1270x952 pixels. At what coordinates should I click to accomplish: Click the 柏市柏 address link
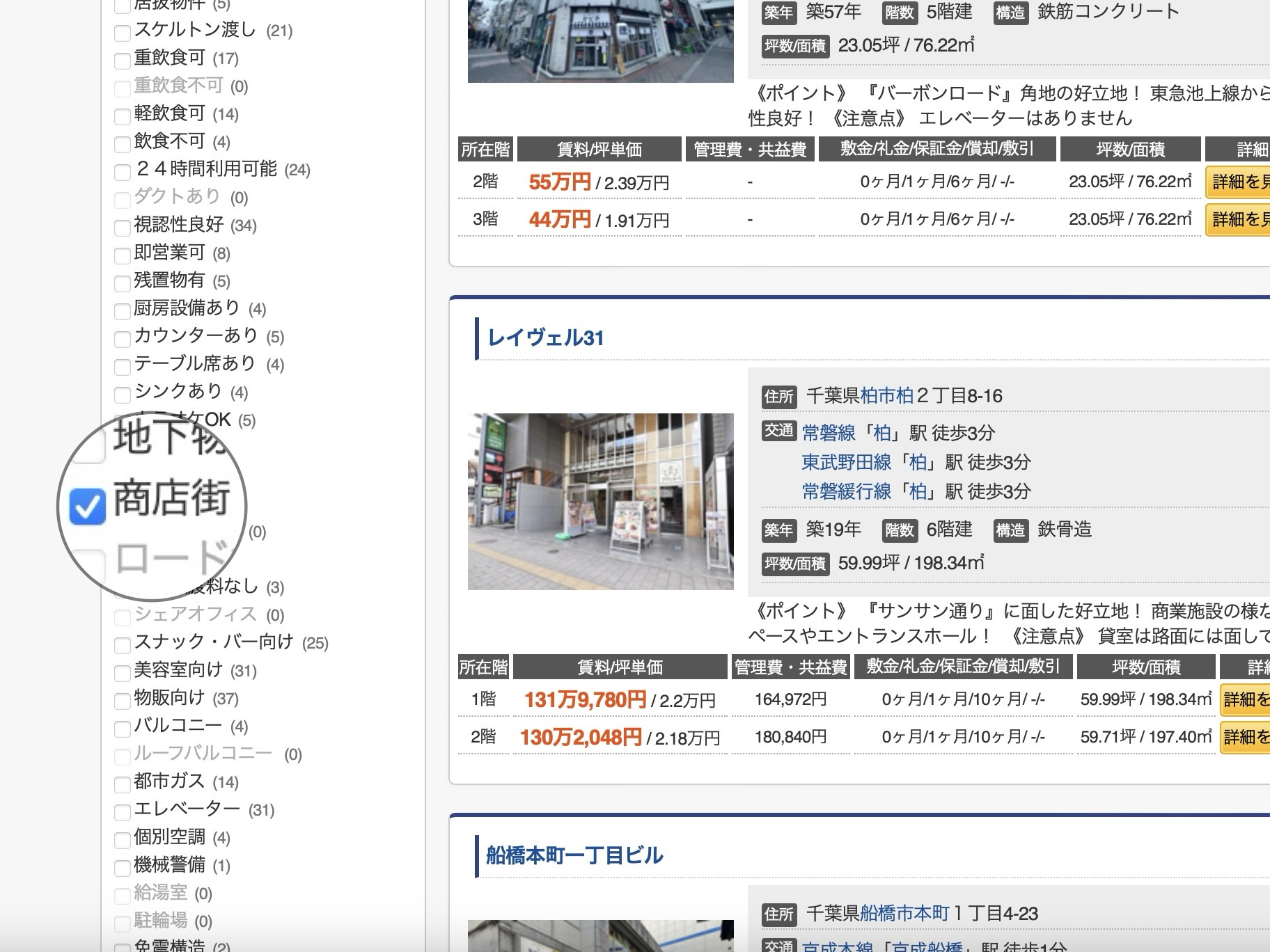pos(886,396)
